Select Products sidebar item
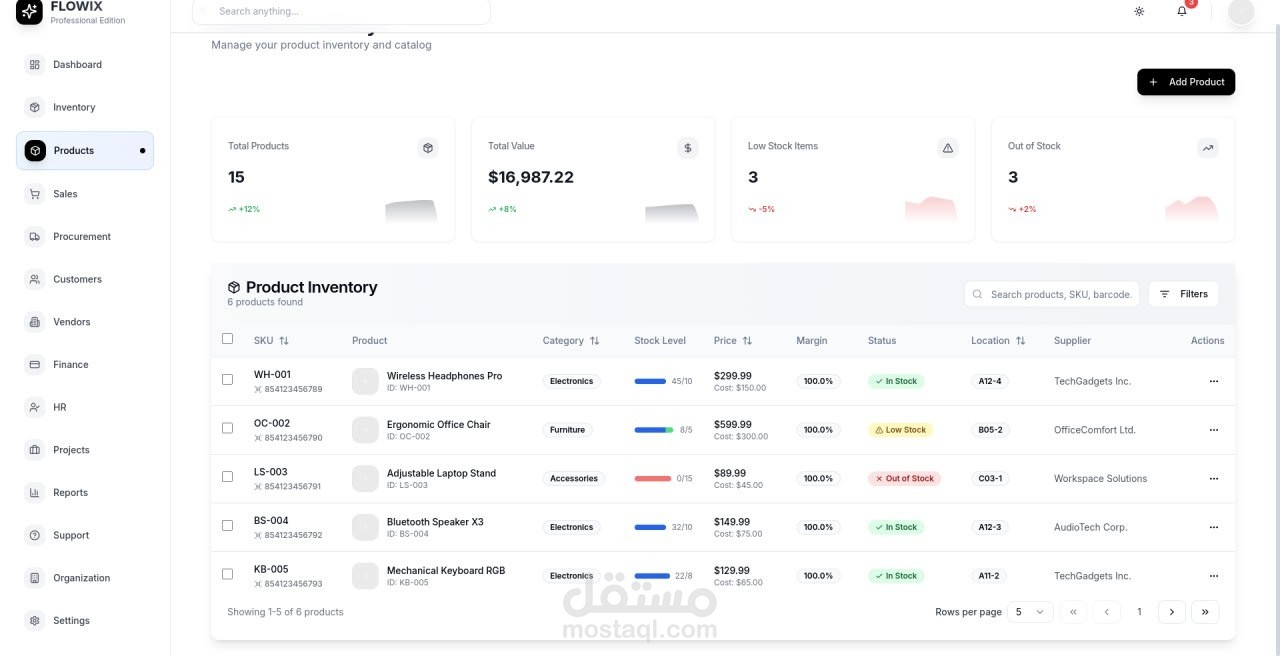The height and width of the screenshot is (656, 1280). point(85,151)
